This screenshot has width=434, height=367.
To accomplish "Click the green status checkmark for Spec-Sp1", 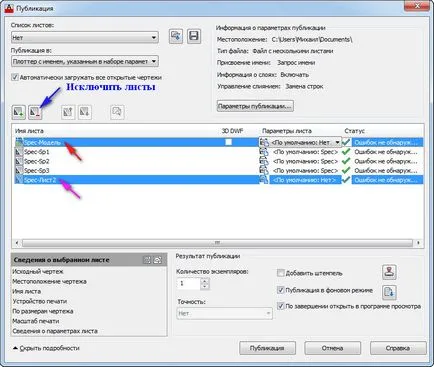I will [346, 152].
